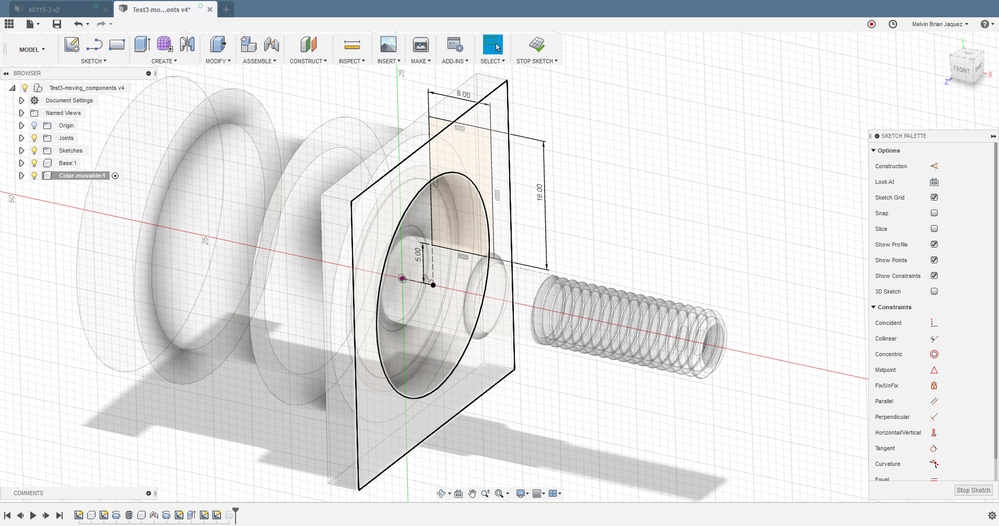This screenshot has height=526, width=999.
Task: Select the Create Sketch tool icon
Action: (x=72, y=45)
